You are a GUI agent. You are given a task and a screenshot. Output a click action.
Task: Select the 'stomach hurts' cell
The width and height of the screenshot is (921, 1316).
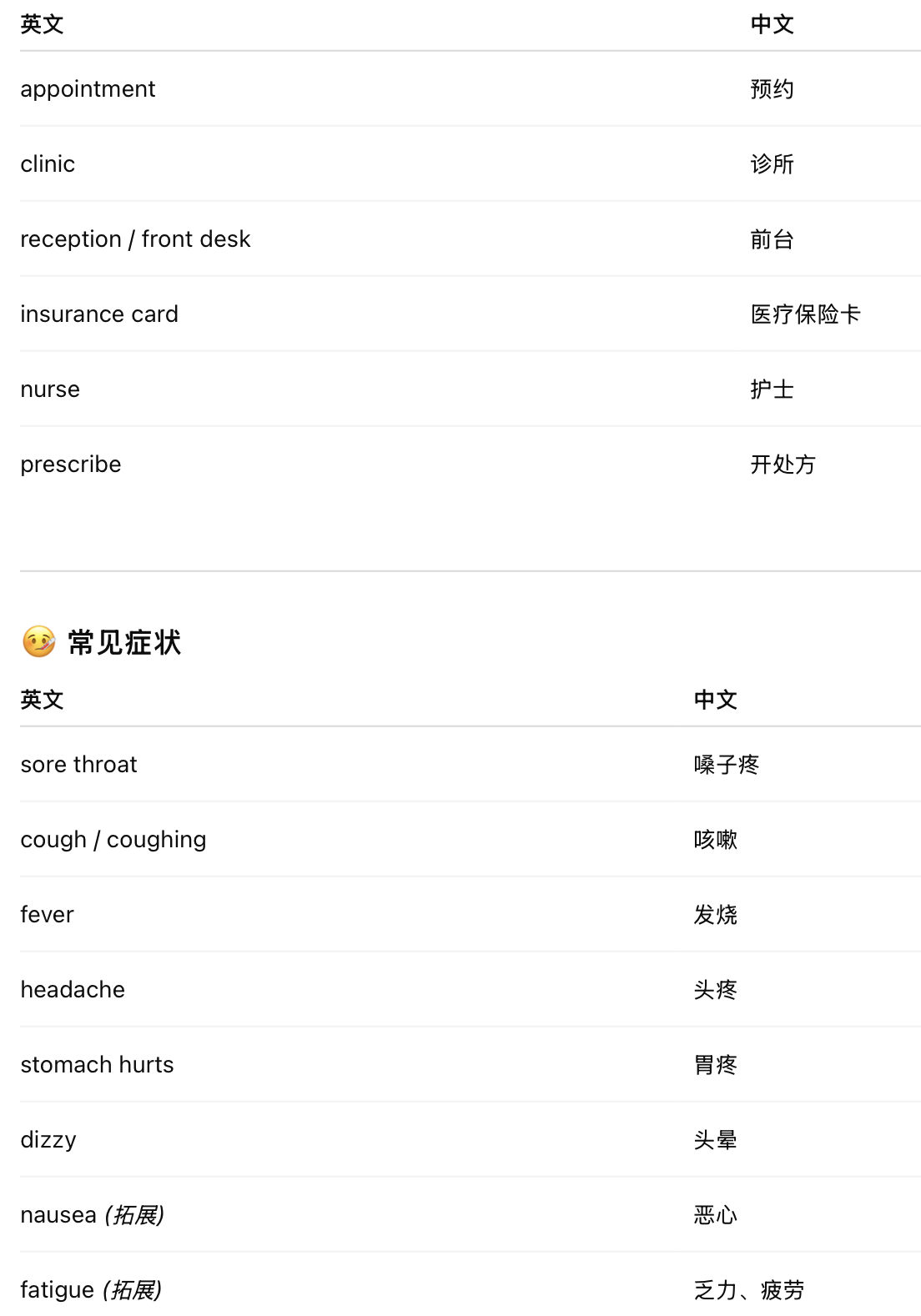point(97,1065)
